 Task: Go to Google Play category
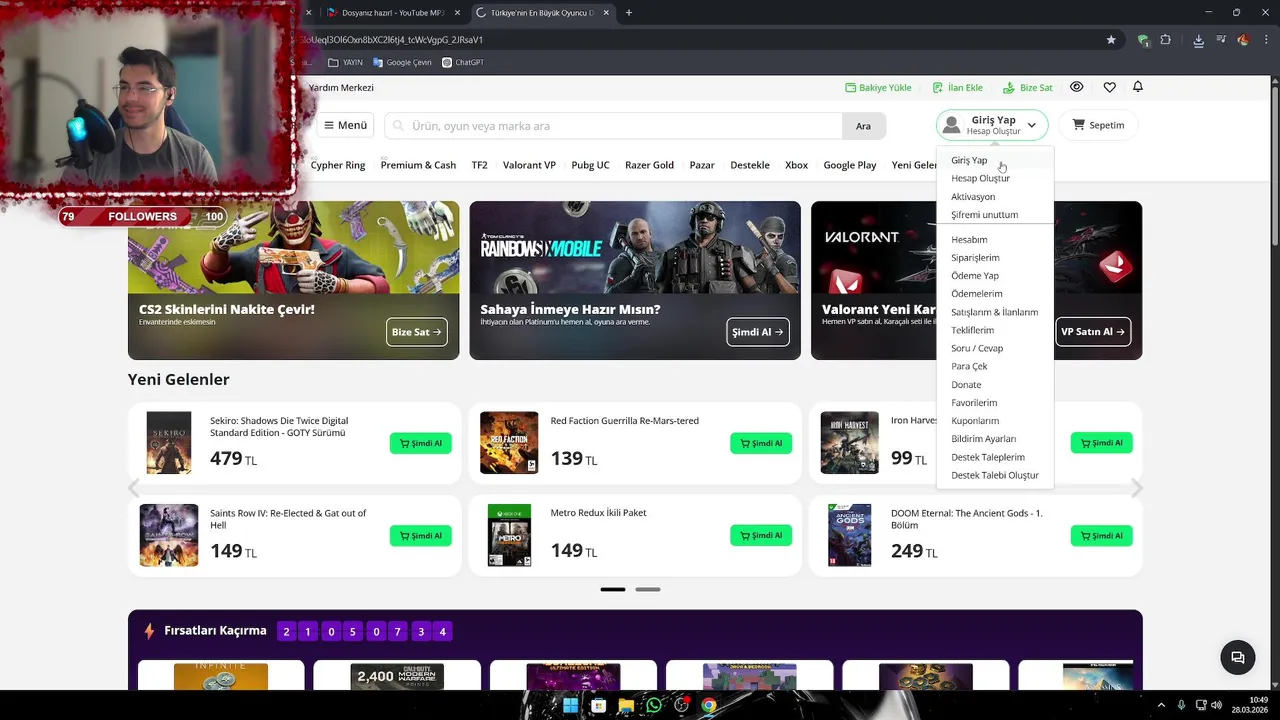point(850,165)
